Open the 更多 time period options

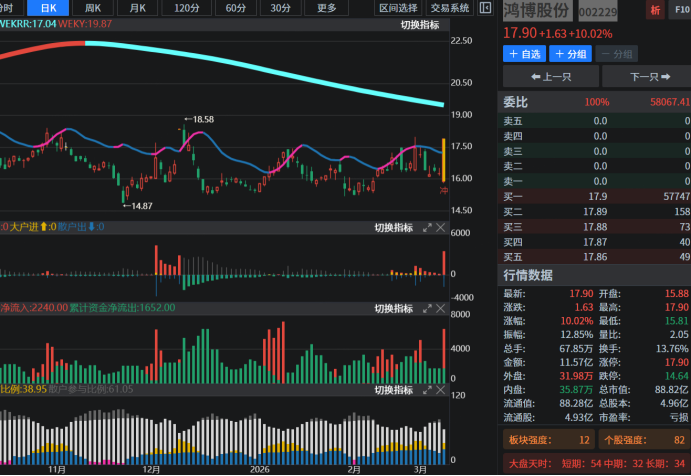(x=327, y=8)
